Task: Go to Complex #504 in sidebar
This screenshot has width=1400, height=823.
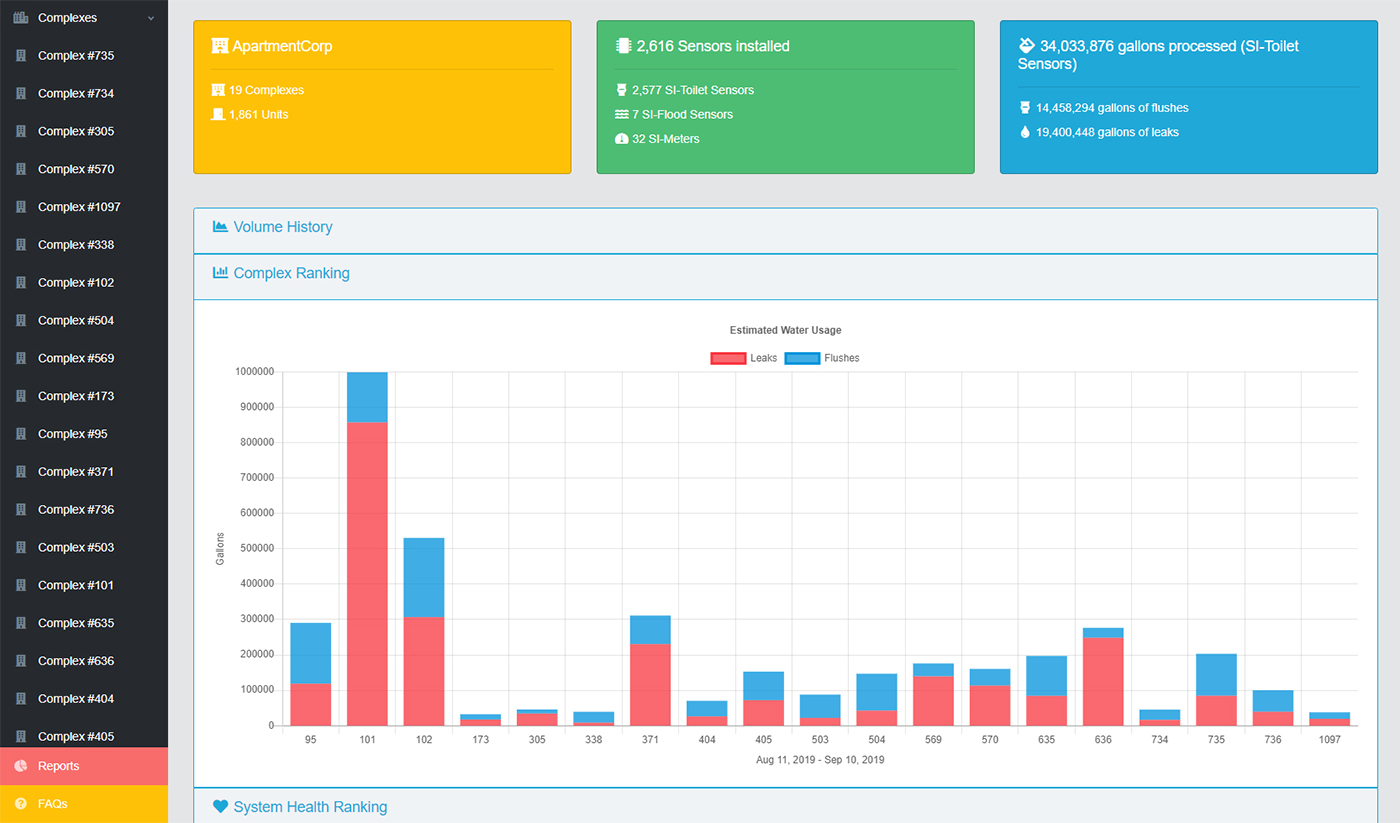Action: click(76, 321)
